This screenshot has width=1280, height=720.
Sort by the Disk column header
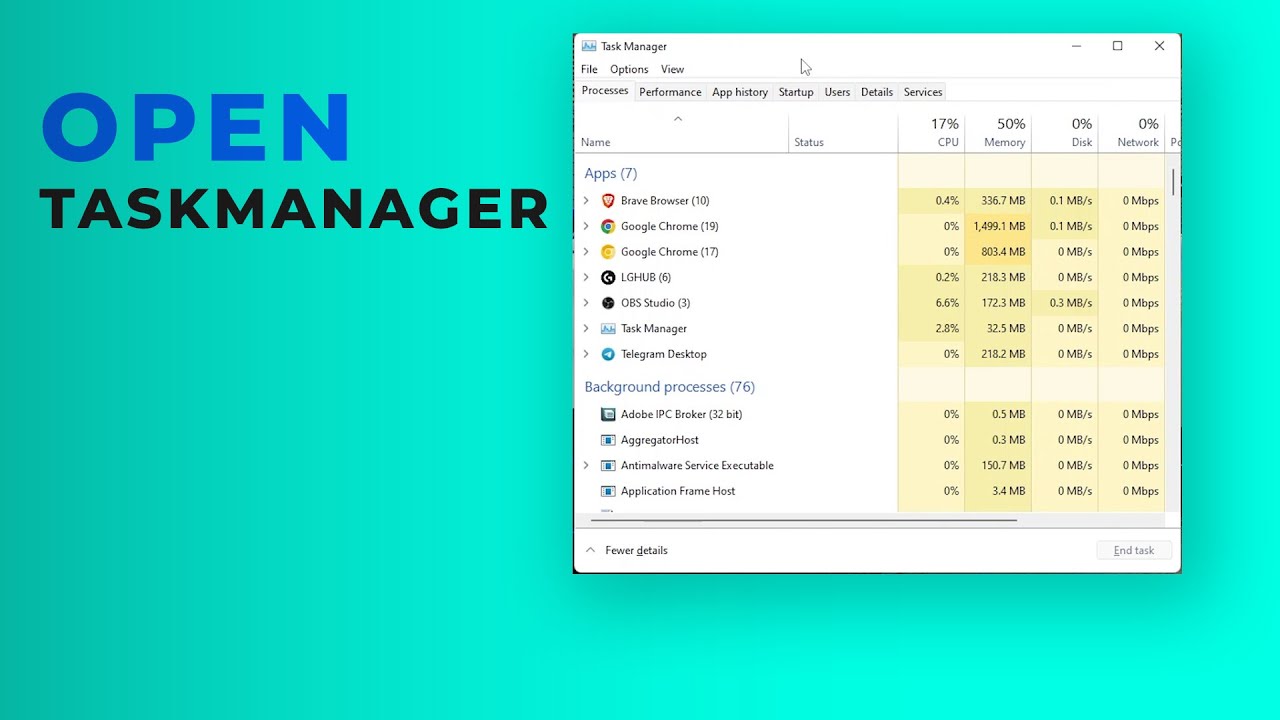[1065, 132]
